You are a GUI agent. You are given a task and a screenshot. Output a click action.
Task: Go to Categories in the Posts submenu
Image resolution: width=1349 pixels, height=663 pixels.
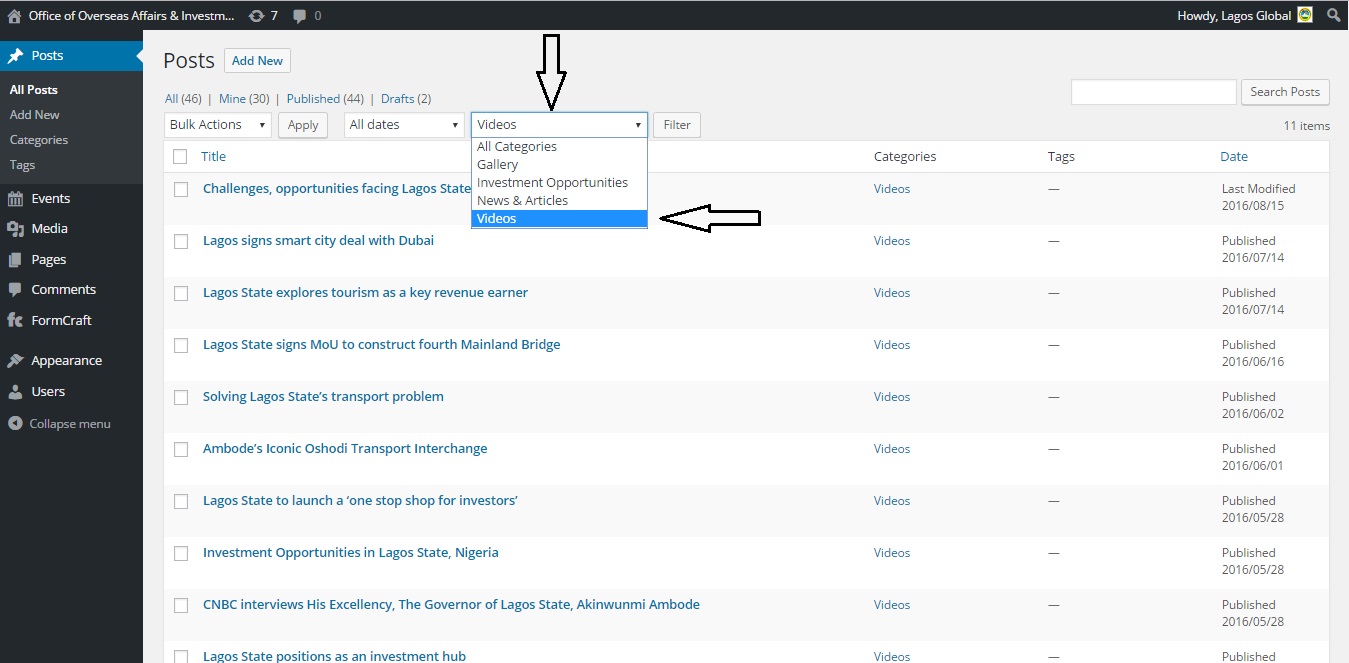click(x=39, y=140)
